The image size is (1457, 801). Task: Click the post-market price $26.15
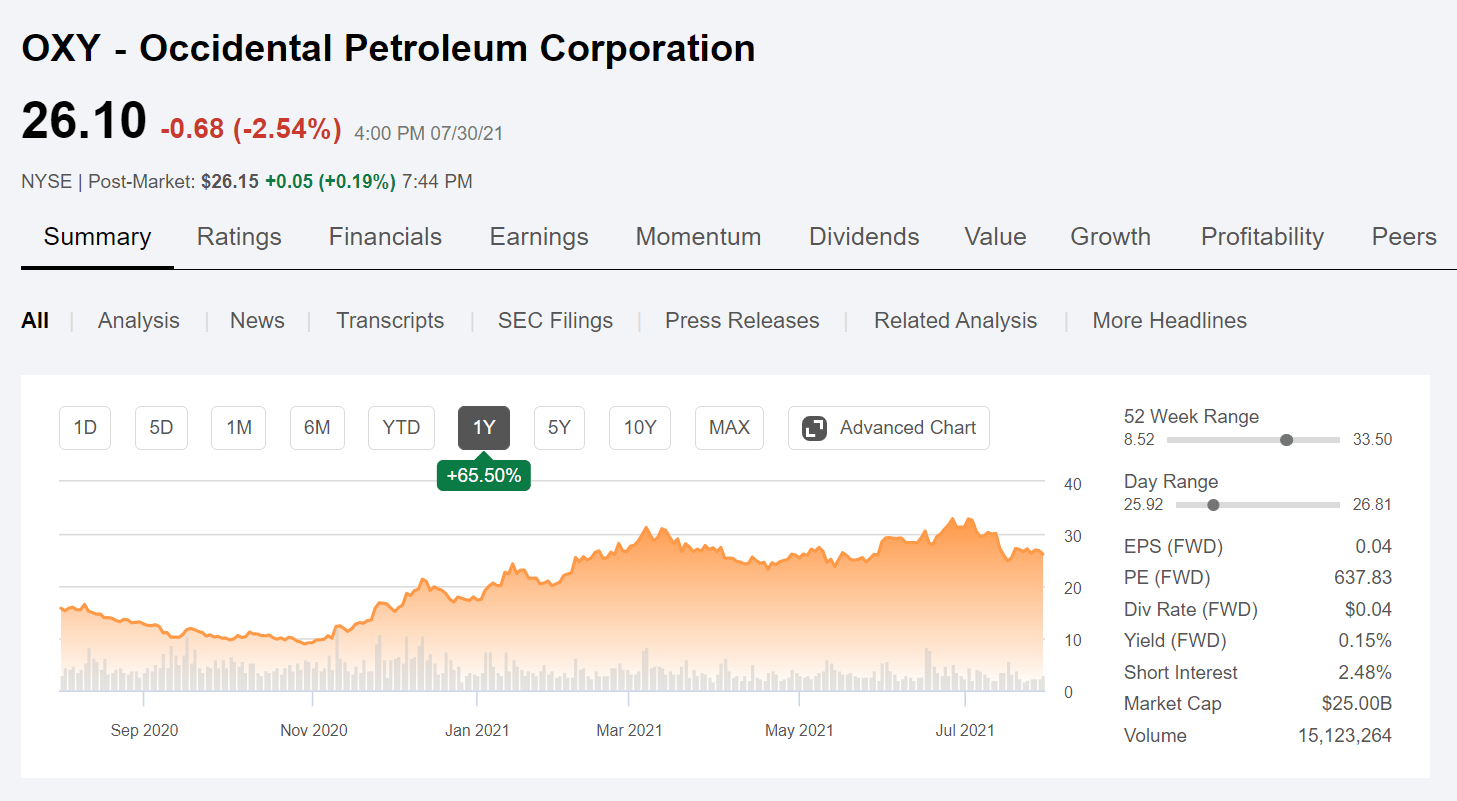tap(230, 182)
